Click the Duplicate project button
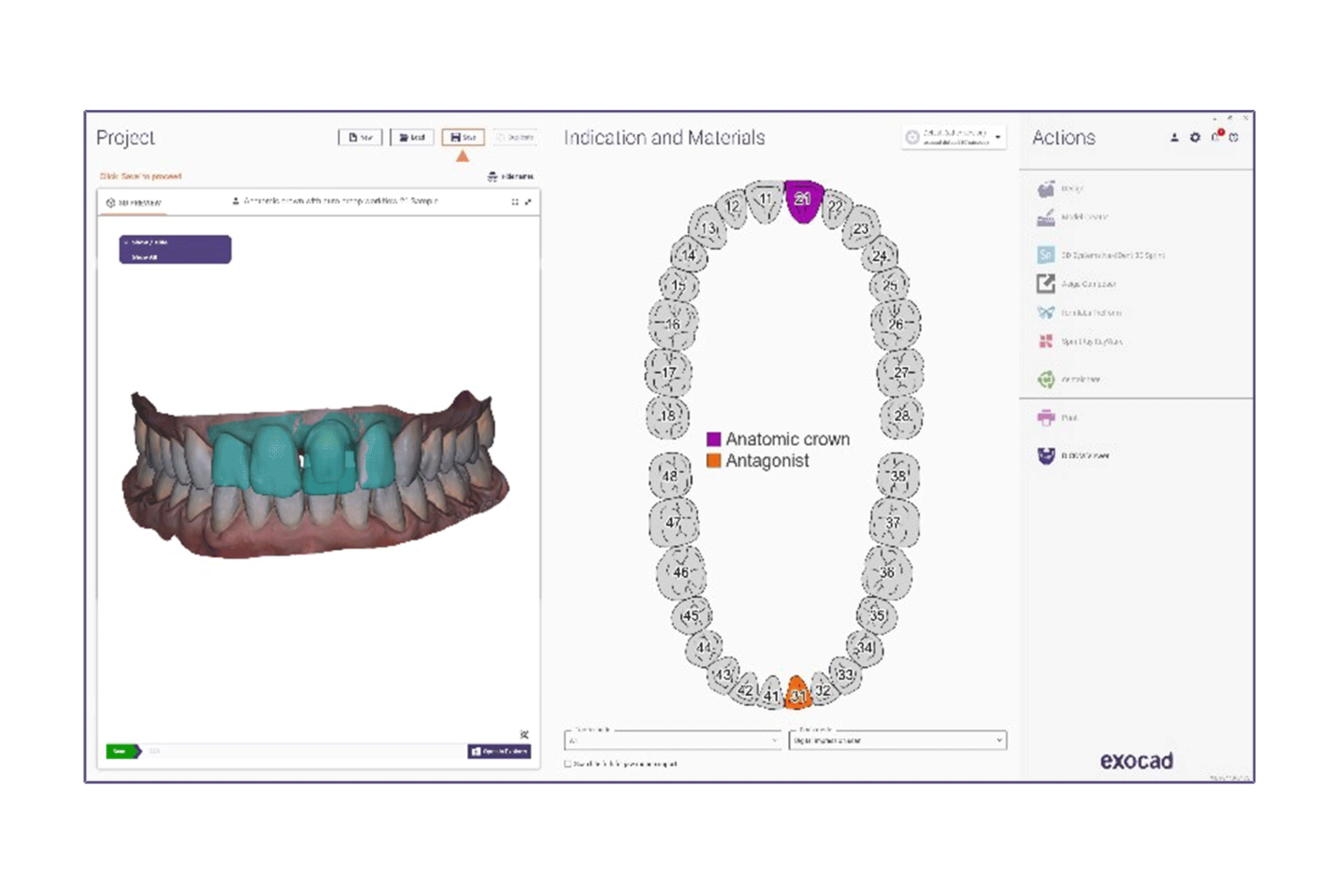 [x=515, y=137]
